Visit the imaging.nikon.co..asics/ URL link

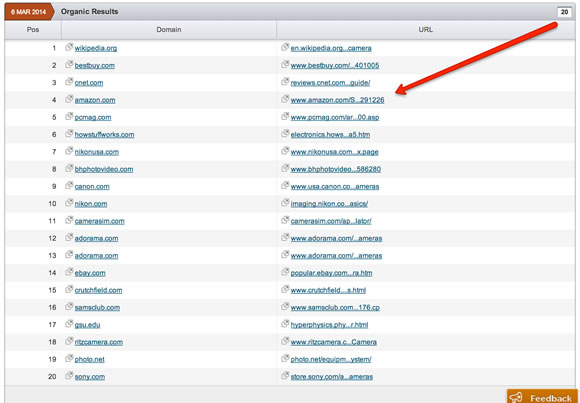pyautogui.click(x=329, y=204)
